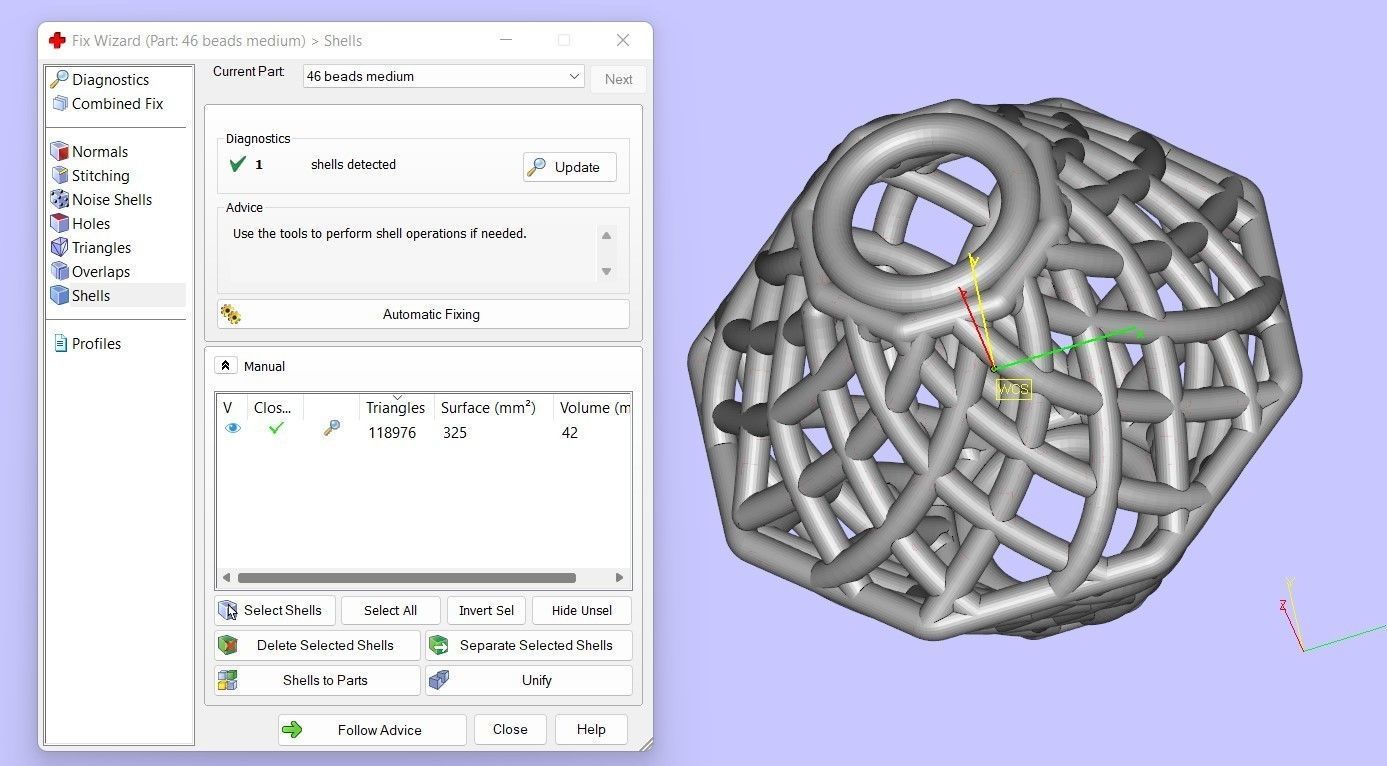The width and height of the screenshot is (1387, 766).
Task: Open Help for Fix Wizard
Action: coord(591,730)
